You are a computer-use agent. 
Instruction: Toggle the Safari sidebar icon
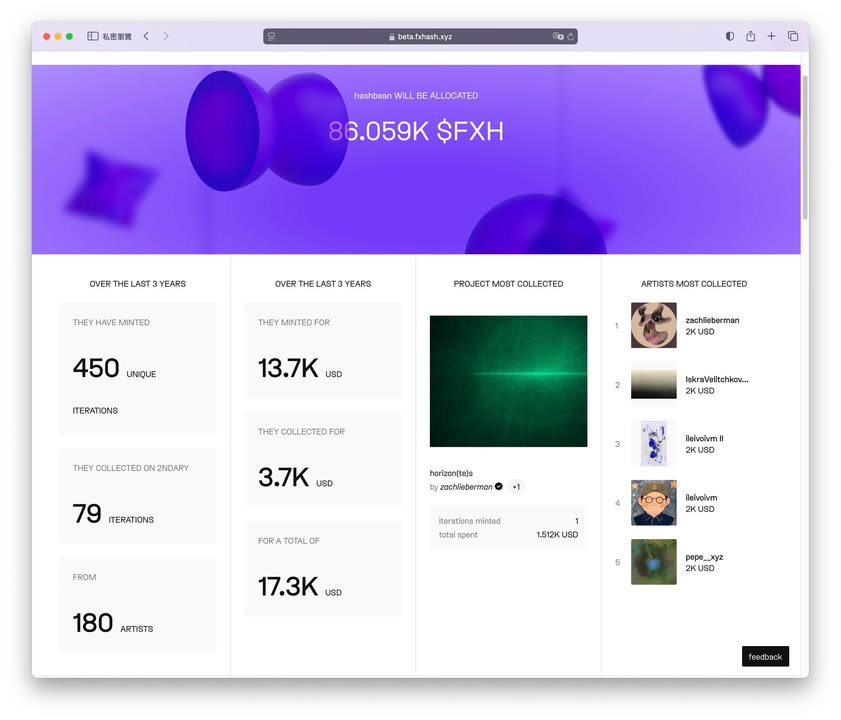click(92, 36)
